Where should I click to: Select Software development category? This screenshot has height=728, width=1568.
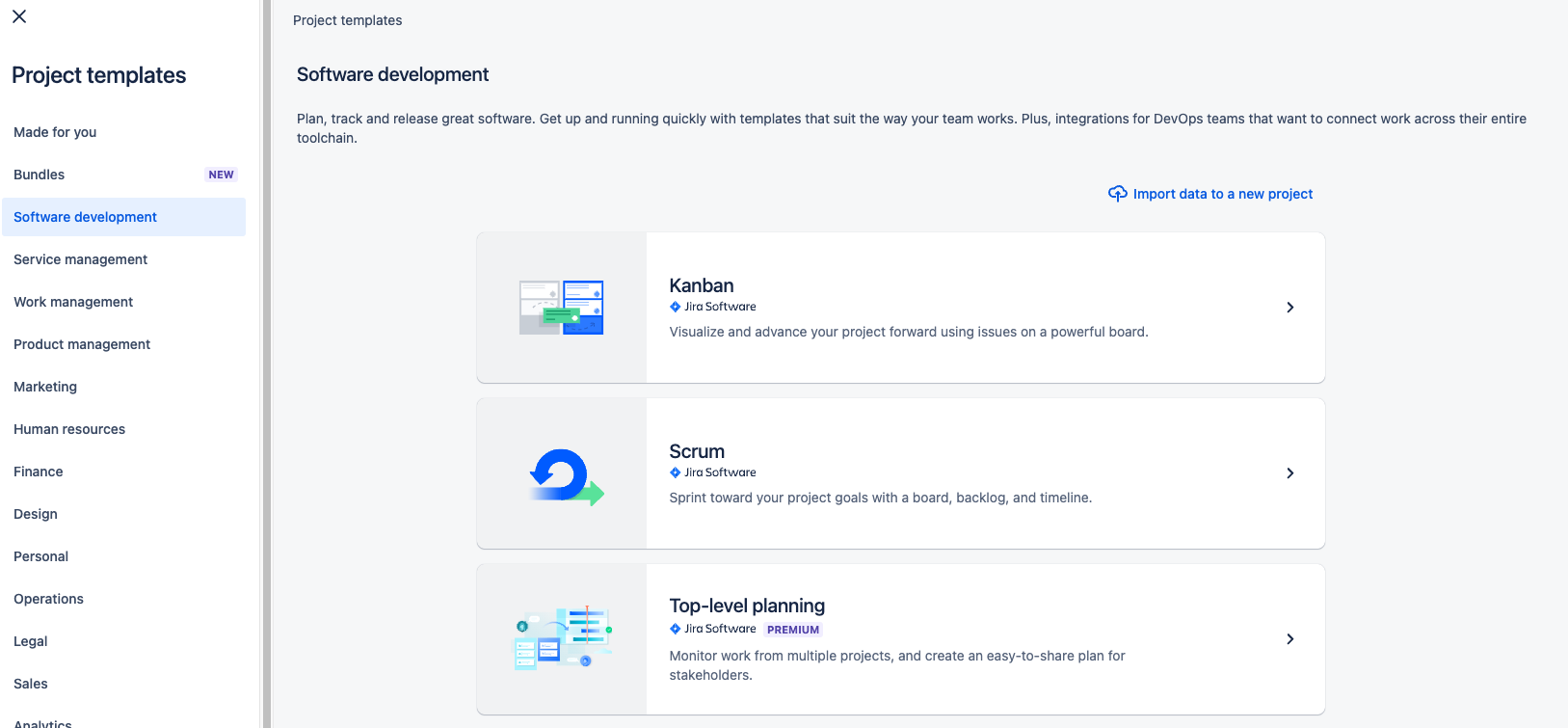[123, 217]
